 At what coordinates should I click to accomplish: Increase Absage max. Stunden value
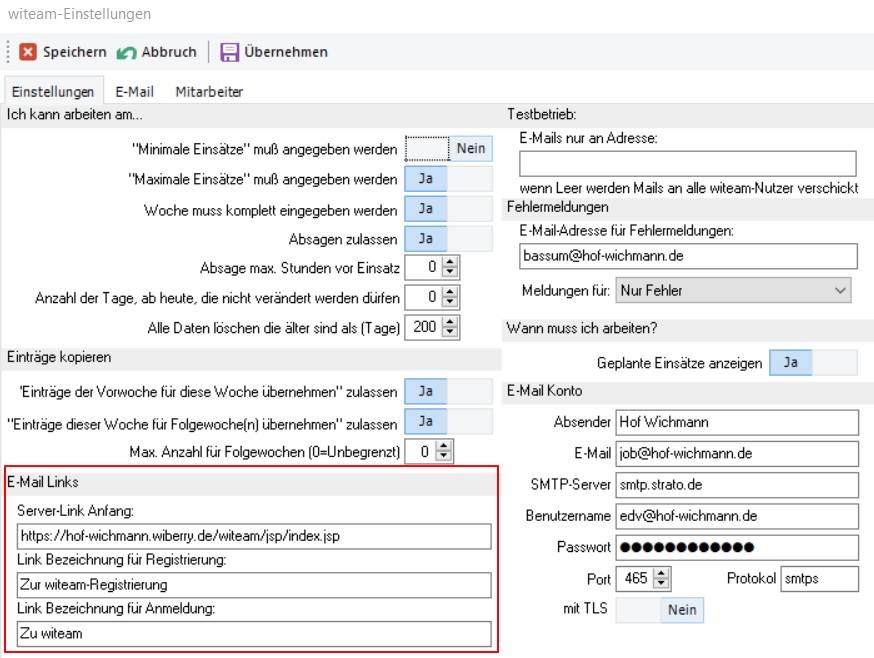click(450, 263)
